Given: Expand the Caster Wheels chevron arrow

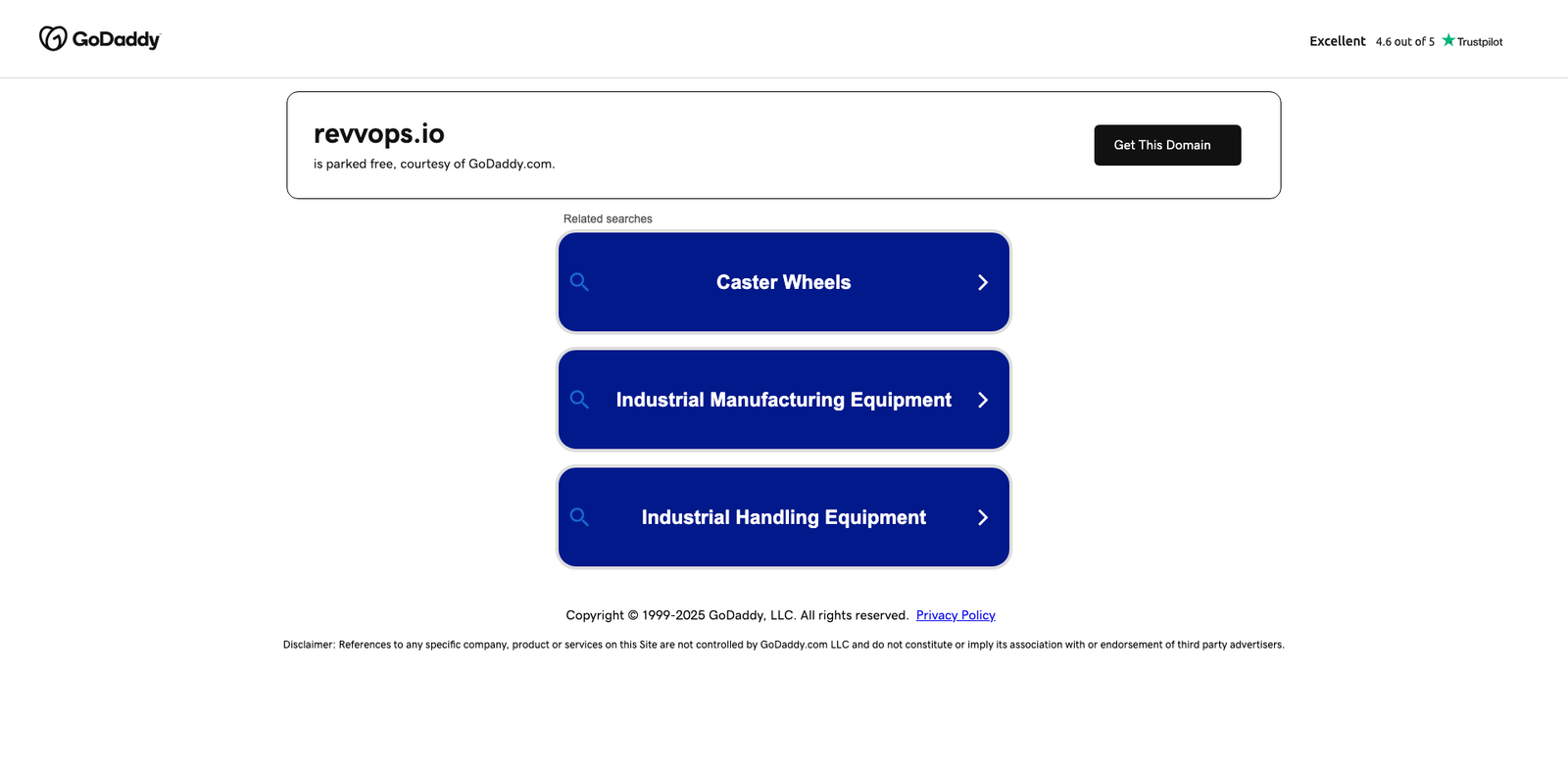Looking at the screenshot, I should click(983, 282).
